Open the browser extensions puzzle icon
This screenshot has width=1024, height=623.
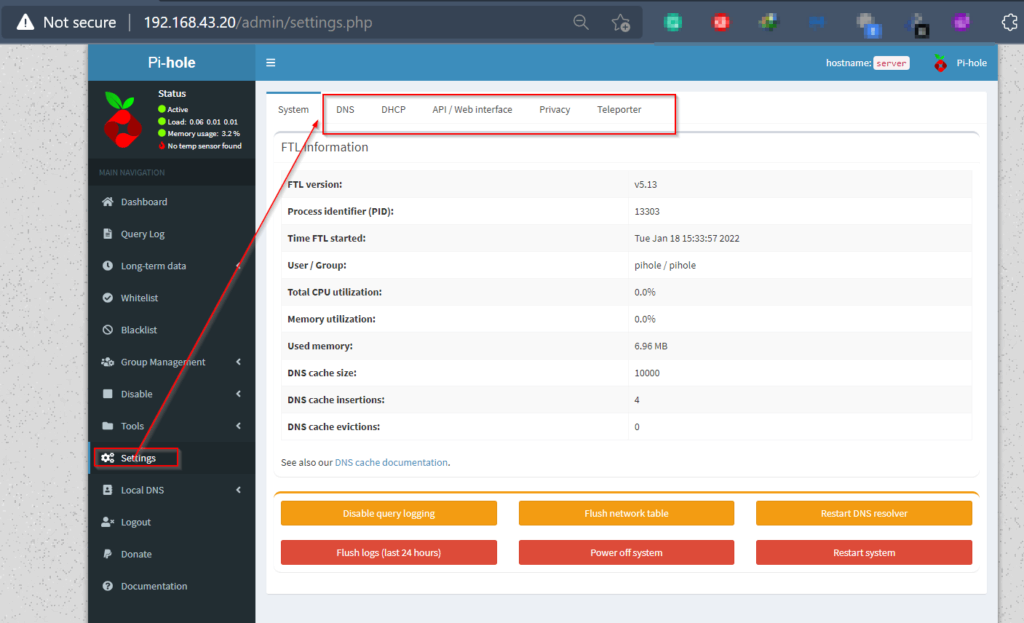coord(1010,22)
